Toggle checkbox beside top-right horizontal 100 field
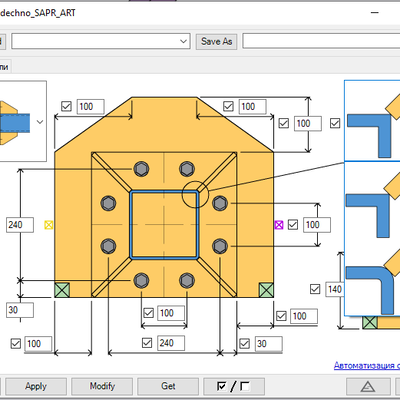The image size is (400, 400). pos(228,106)
